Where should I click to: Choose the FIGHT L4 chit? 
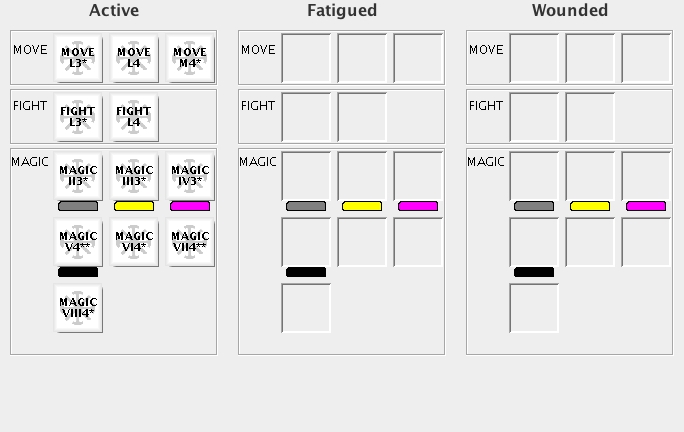click(x=134, y=117)
